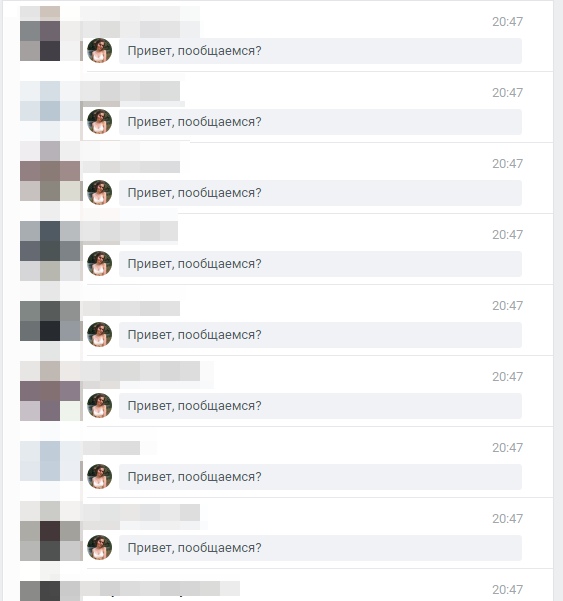Screen dimensions: 563x601
Task: Click the sender photo in the third message
Action: coord(100,192)
